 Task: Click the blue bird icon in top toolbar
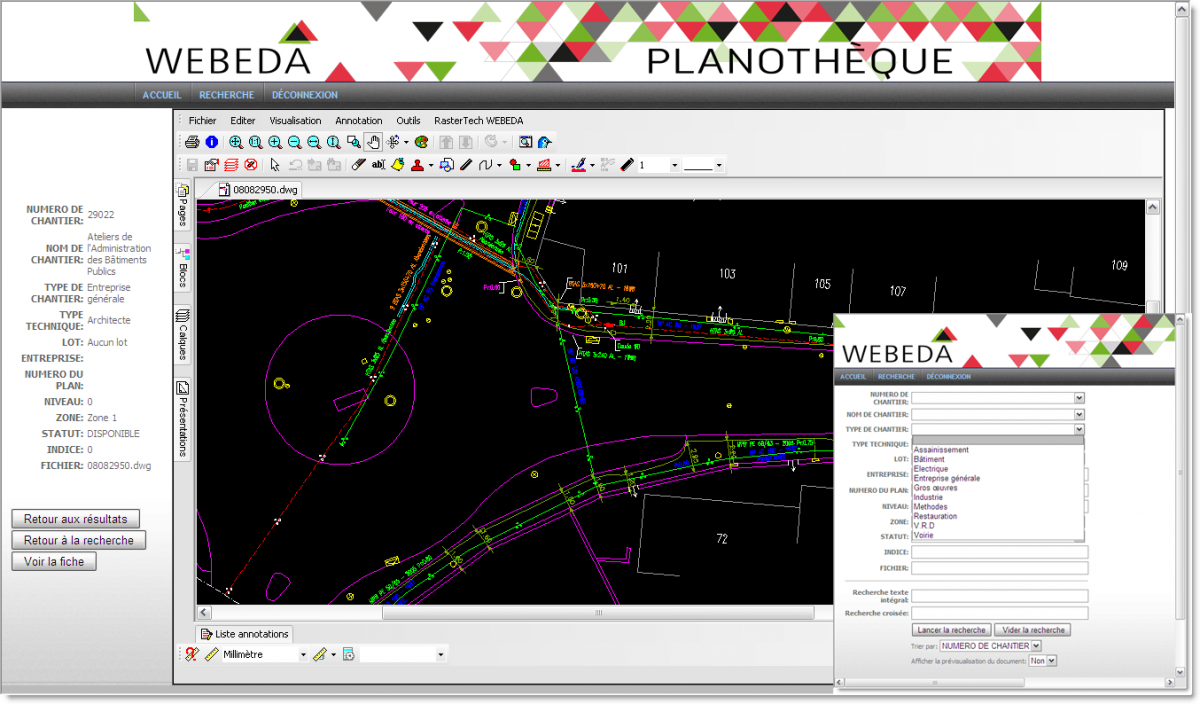tap(544, 142)
